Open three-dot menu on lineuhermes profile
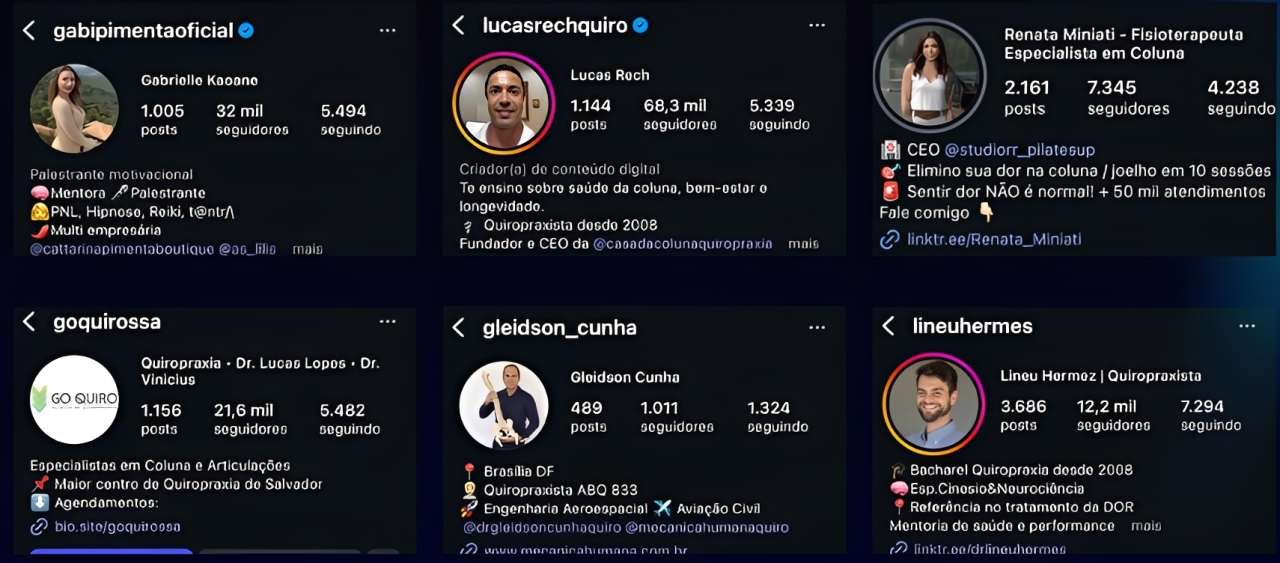 (x=1247, y=326)
